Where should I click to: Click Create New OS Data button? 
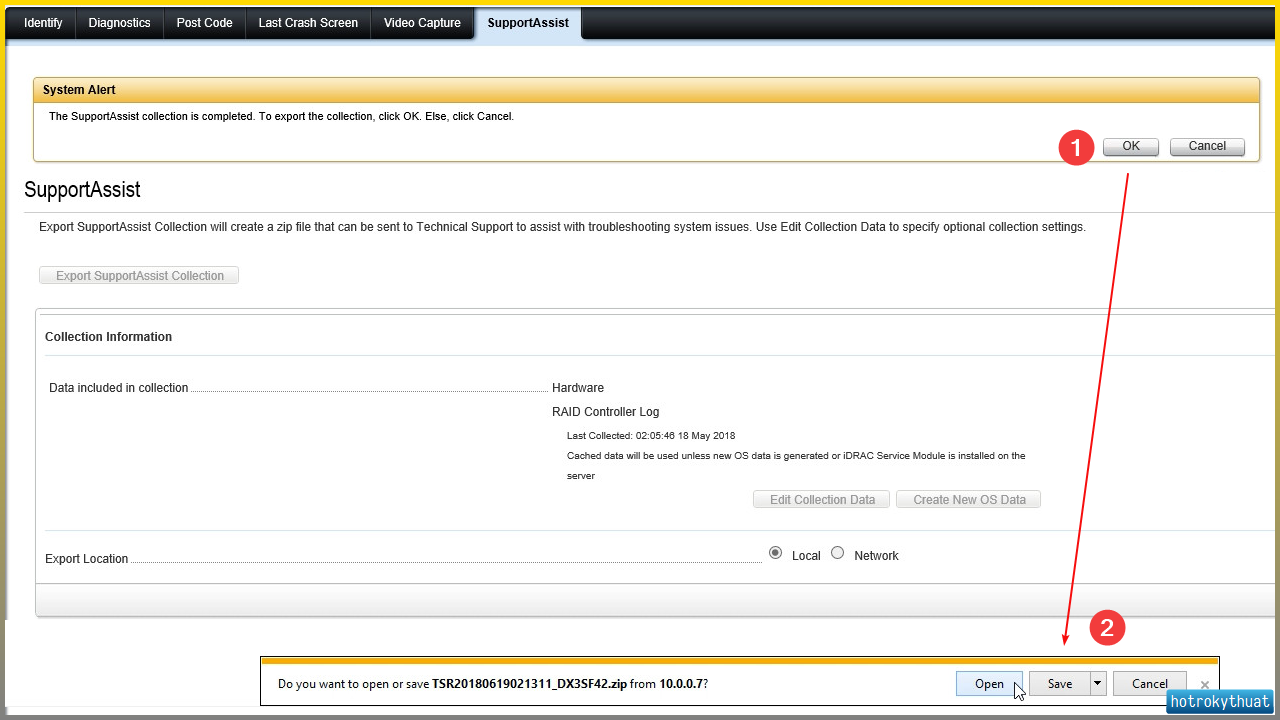969,499
